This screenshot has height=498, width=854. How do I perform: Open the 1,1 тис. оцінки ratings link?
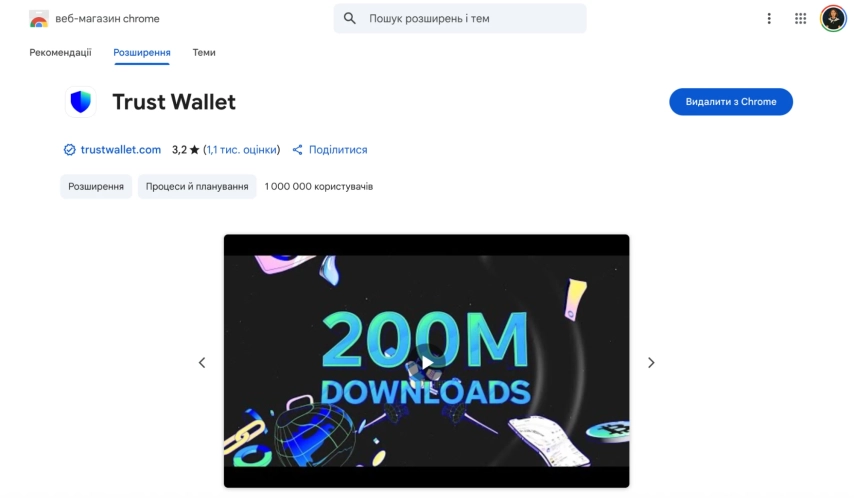pyautogui.click(x=241, y=150)
